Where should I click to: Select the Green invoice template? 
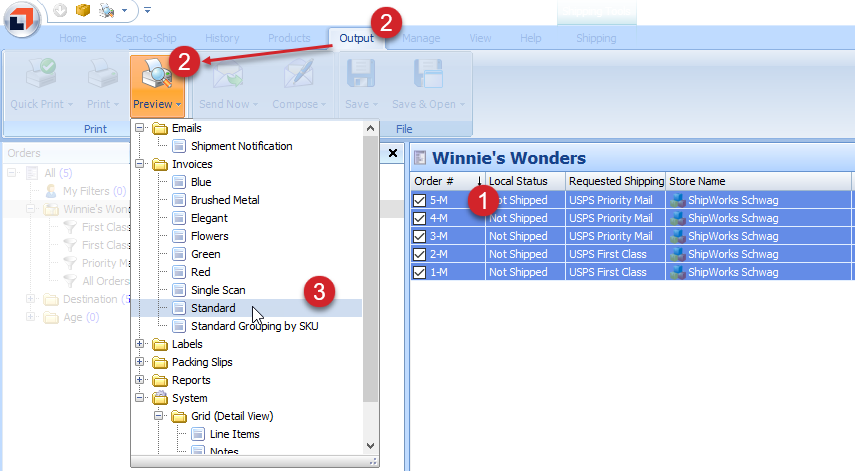point(206,254)
